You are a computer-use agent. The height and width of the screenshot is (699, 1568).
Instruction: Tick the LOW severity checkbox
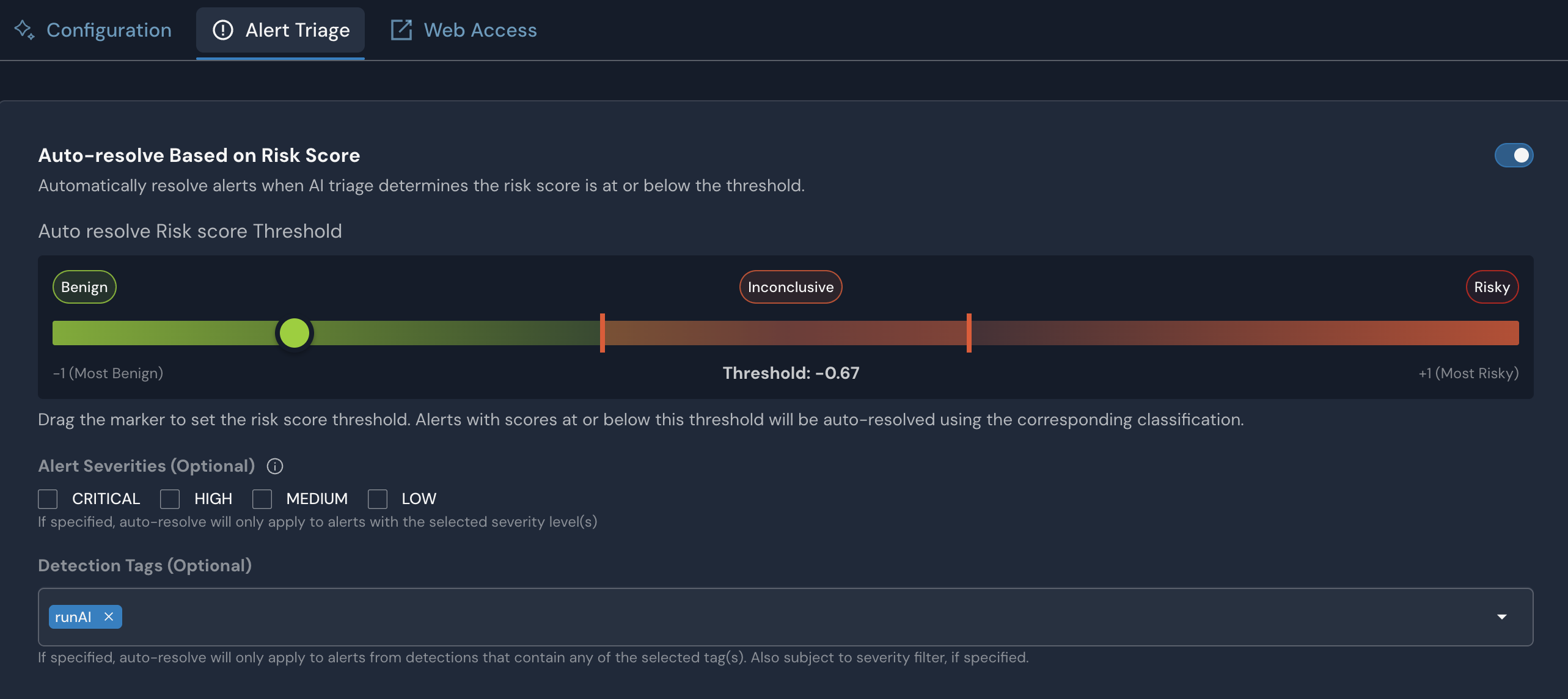coord(378,499)
